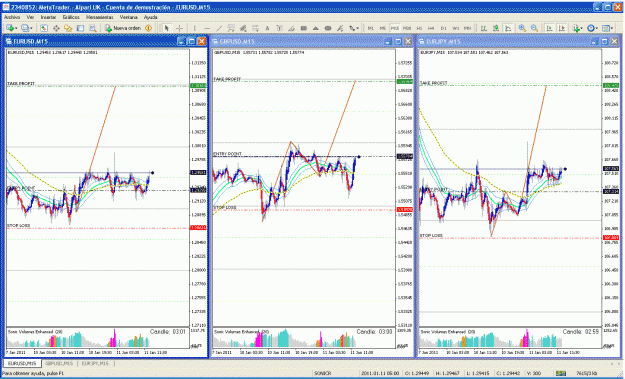Viewport: 625px width, 379px height.
Task: Switch chart to W1 timeframe
Action: click(456, 28)
